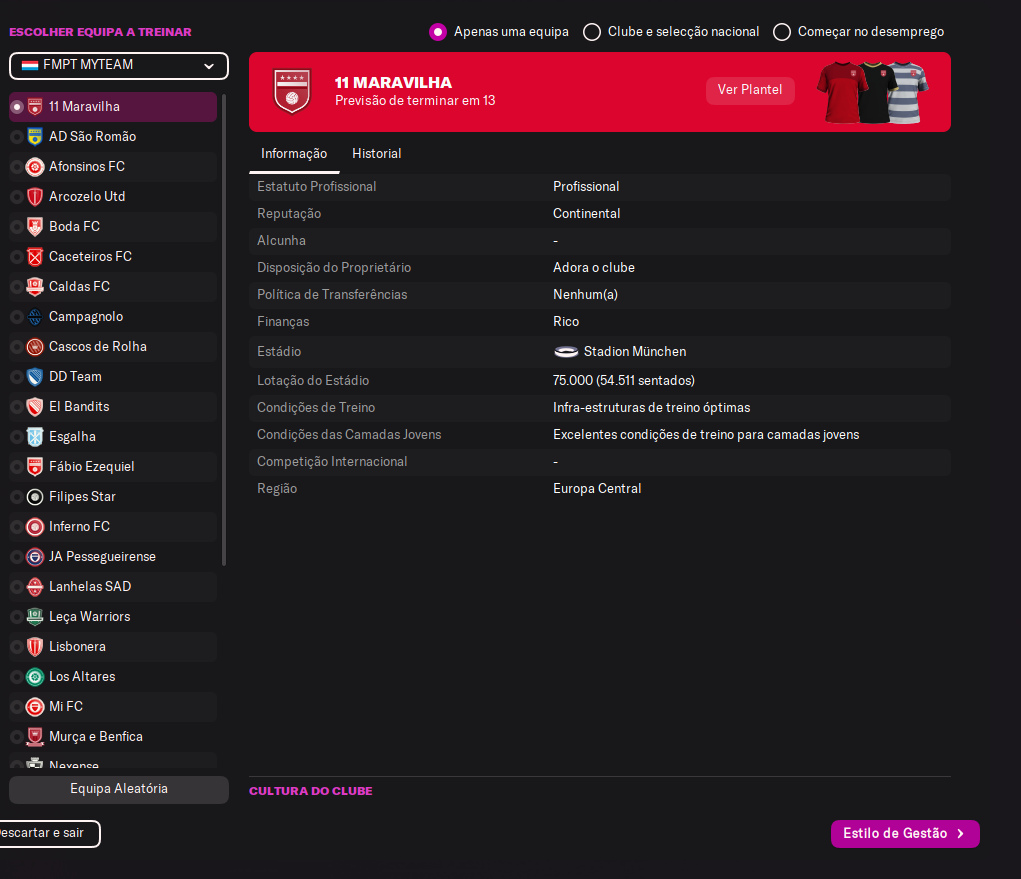Click the Murça e Benfica crest

(x=35, y=736)
